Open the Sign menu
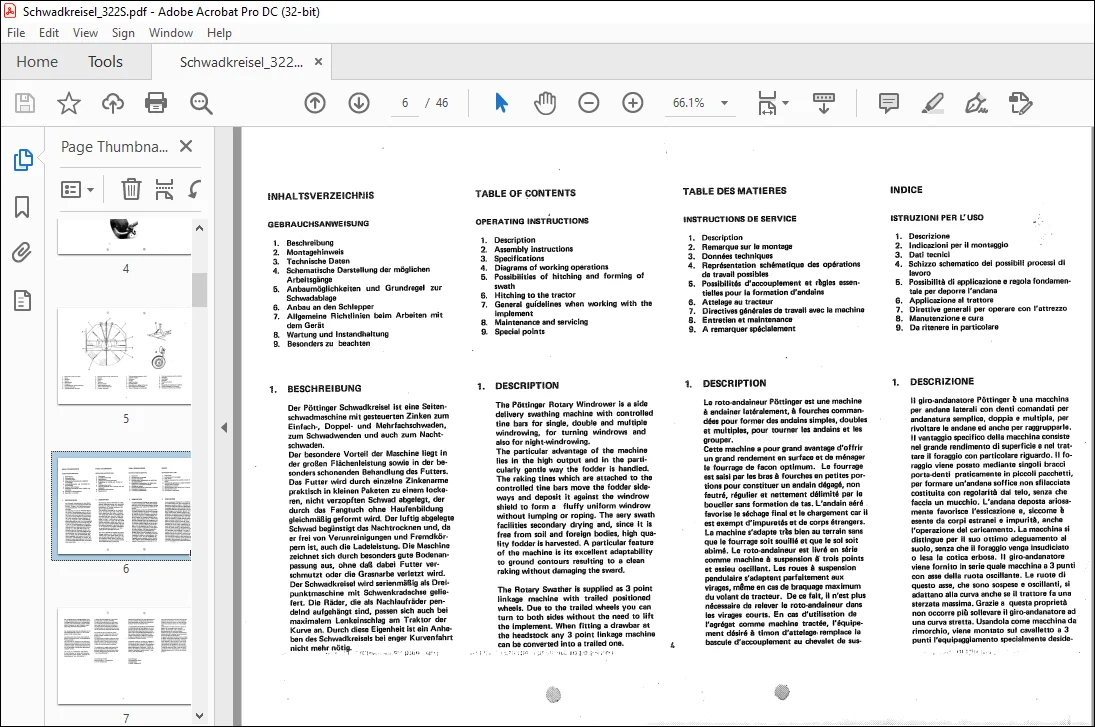 click(123, 33)
